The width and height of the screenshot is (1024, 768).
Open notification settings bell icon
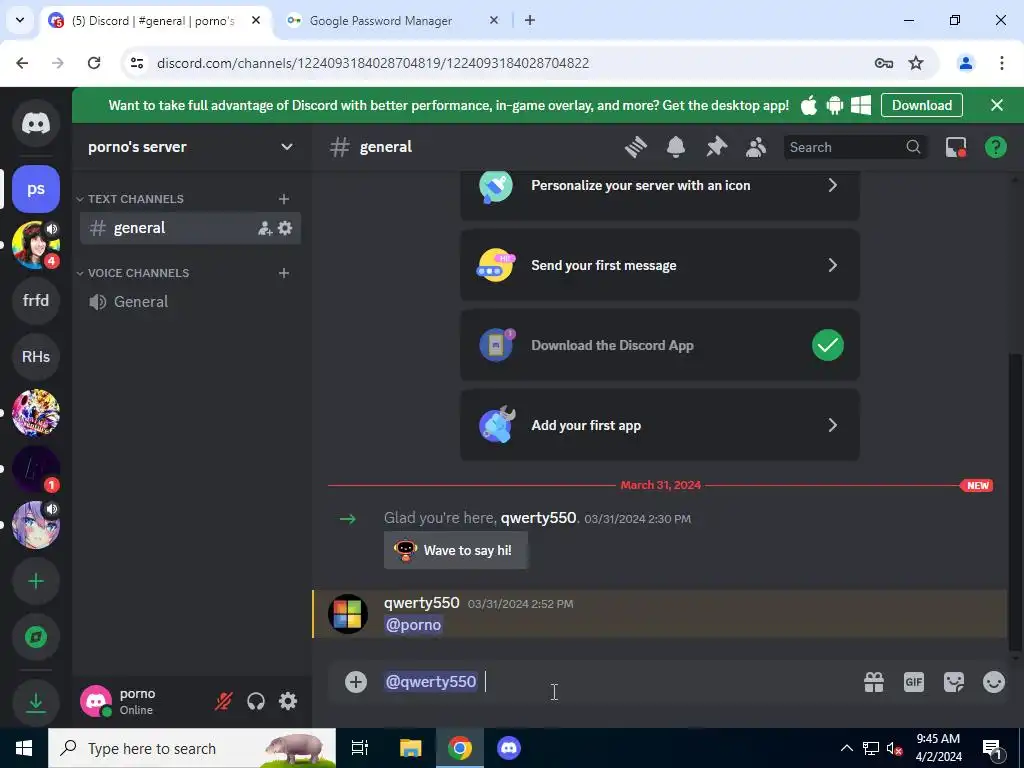tap(676, 147)
